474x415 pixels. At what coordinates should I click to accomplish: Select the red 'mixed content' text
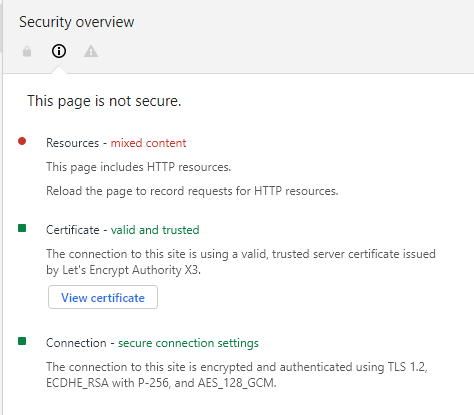(x=148, y=143)
